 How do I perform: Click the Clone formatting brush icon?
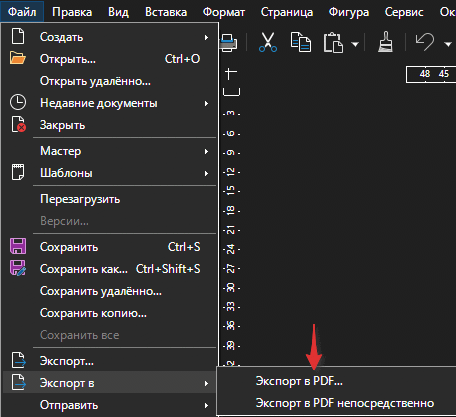(x=385, y=42)
